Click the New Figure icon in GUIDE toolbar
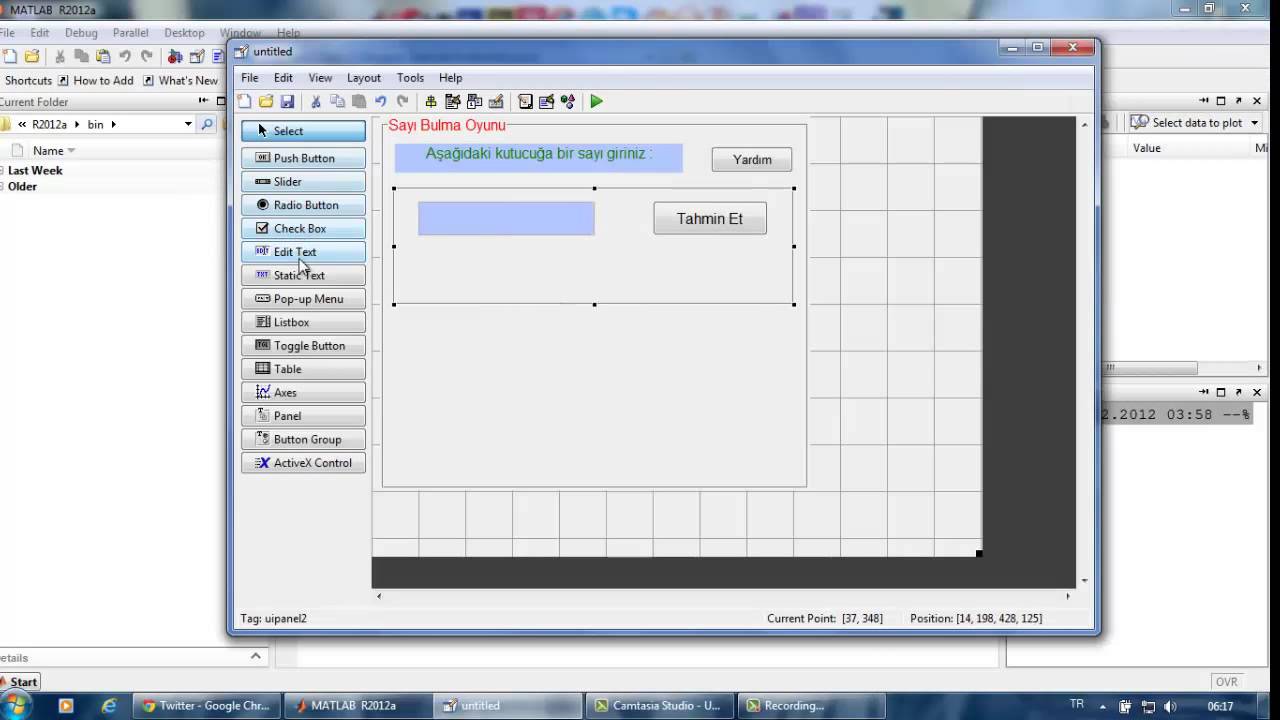The height and width of the screenshot is (720, 1280). [x=245, y=101]
